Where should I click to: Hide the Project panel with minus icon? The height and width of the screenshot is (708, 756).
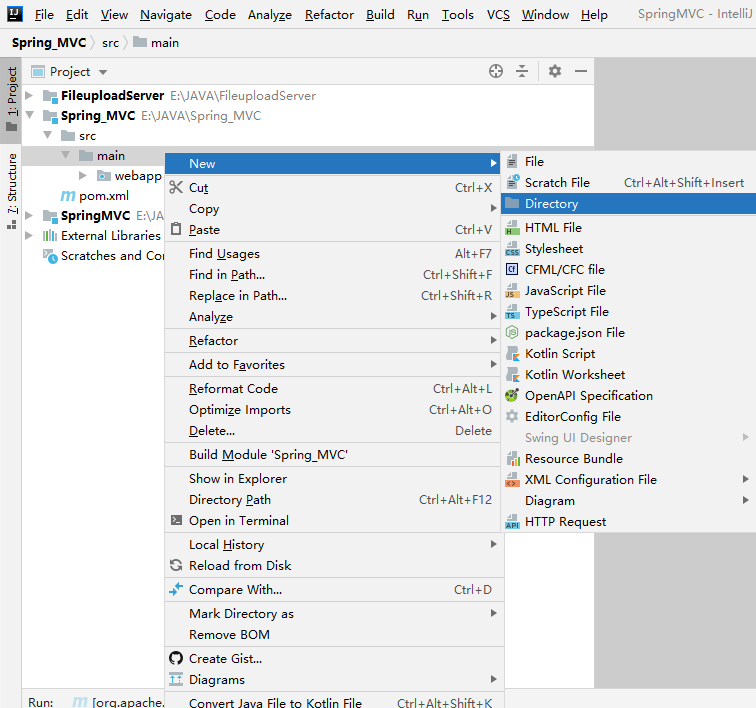(581, 71)
